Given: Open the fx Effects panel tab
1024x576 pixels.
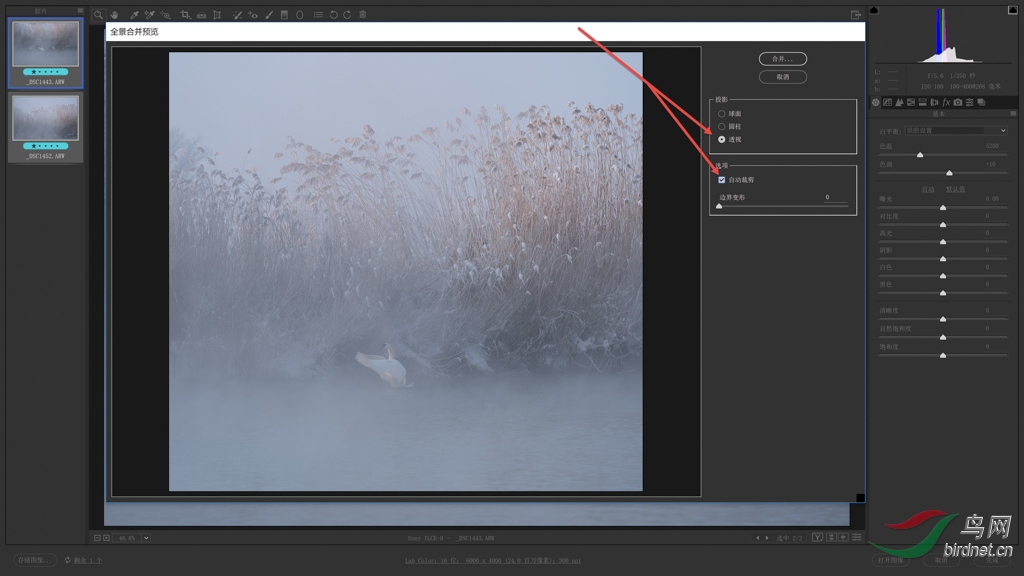Looking at the screenshot, I should click(946, 102).
